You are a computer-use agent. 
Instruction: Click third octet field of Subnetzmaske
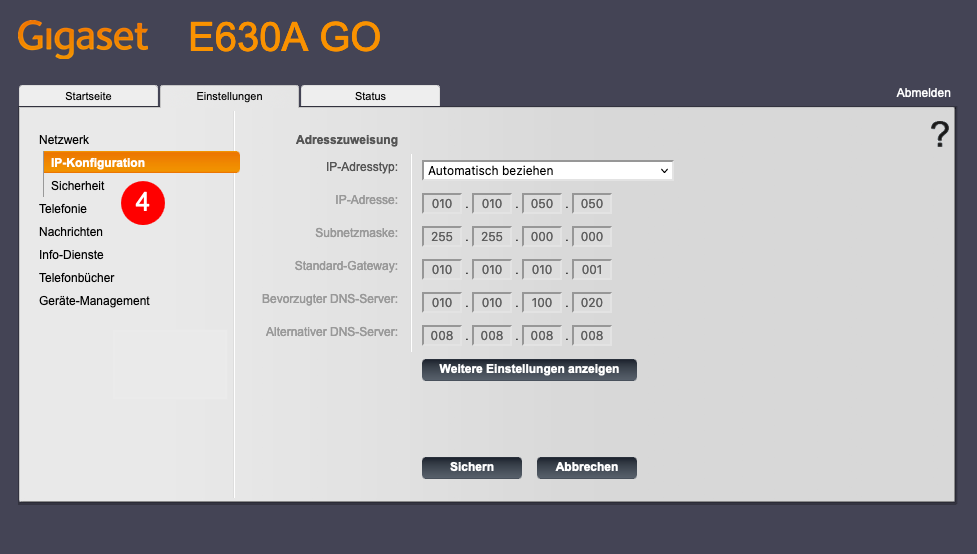coord(541,237)
